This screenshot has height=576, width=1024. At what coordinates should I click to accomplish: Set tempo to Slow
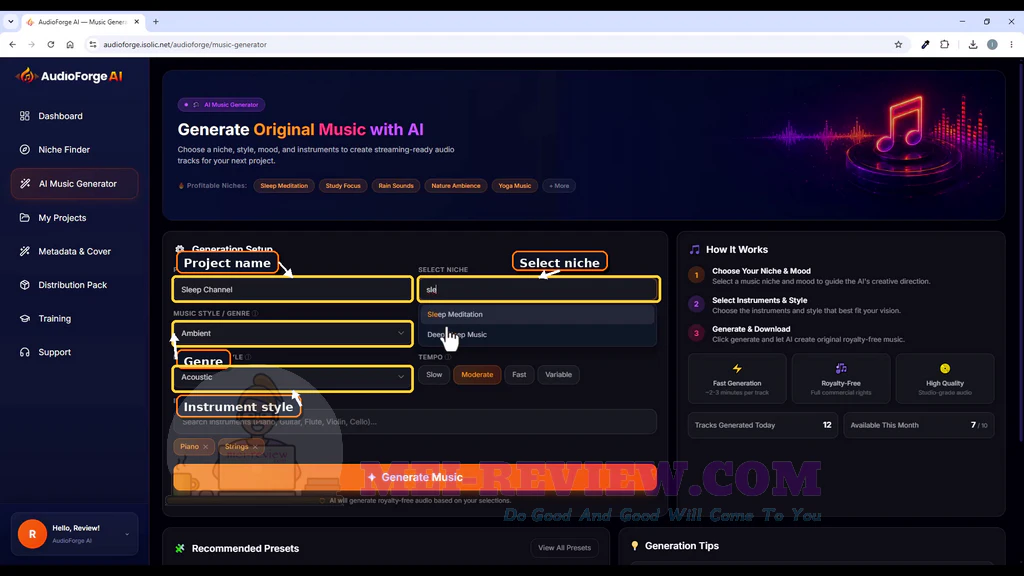434,375
